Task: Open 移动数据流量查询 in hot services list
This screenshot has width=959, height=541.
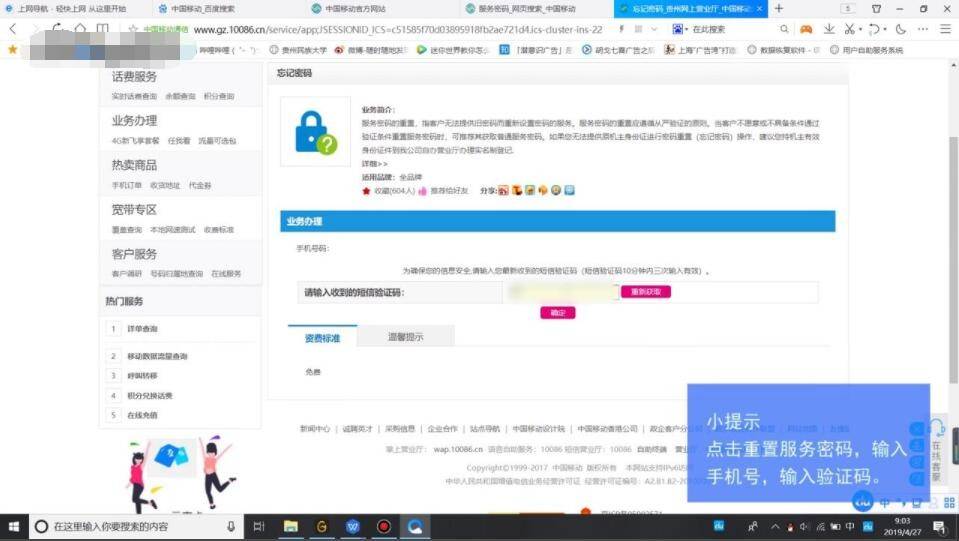Action: 157,356
